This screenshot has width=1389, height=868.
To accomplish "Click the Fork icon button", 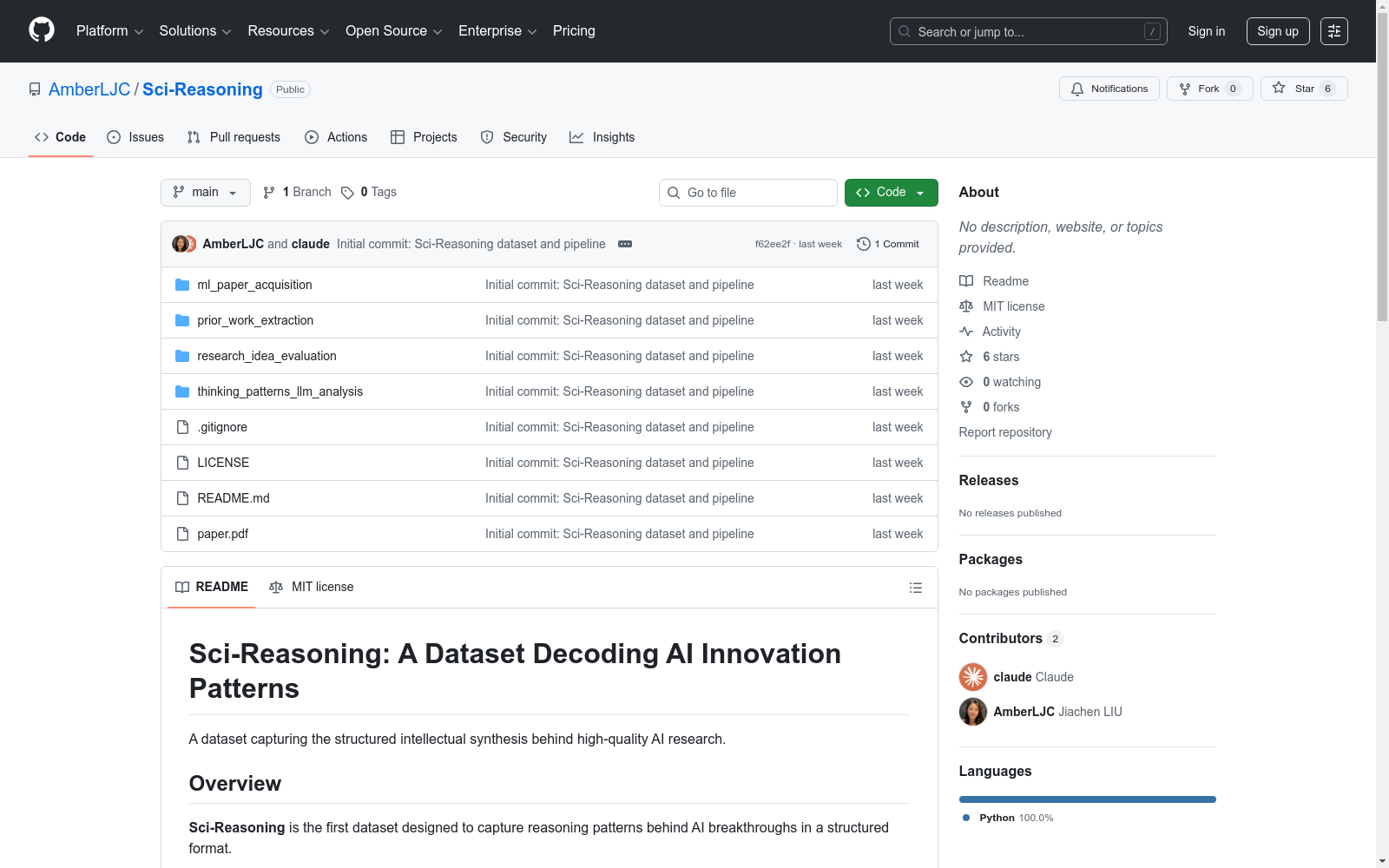I will [x=1210, y=89].
